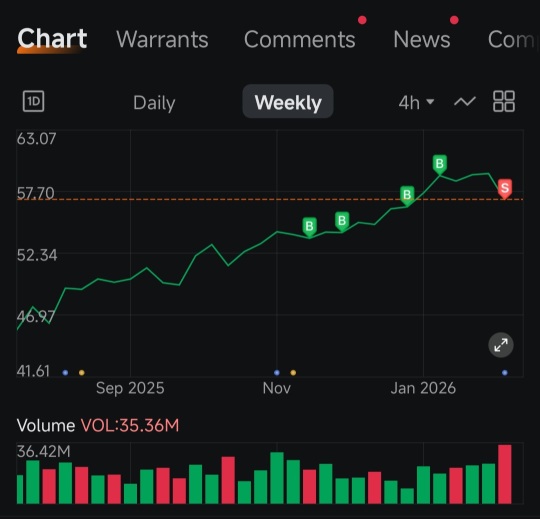Tap the red S sell marker
Image resolution: width=540 pixels, height=519 pixels.
(x=505, y=189)
